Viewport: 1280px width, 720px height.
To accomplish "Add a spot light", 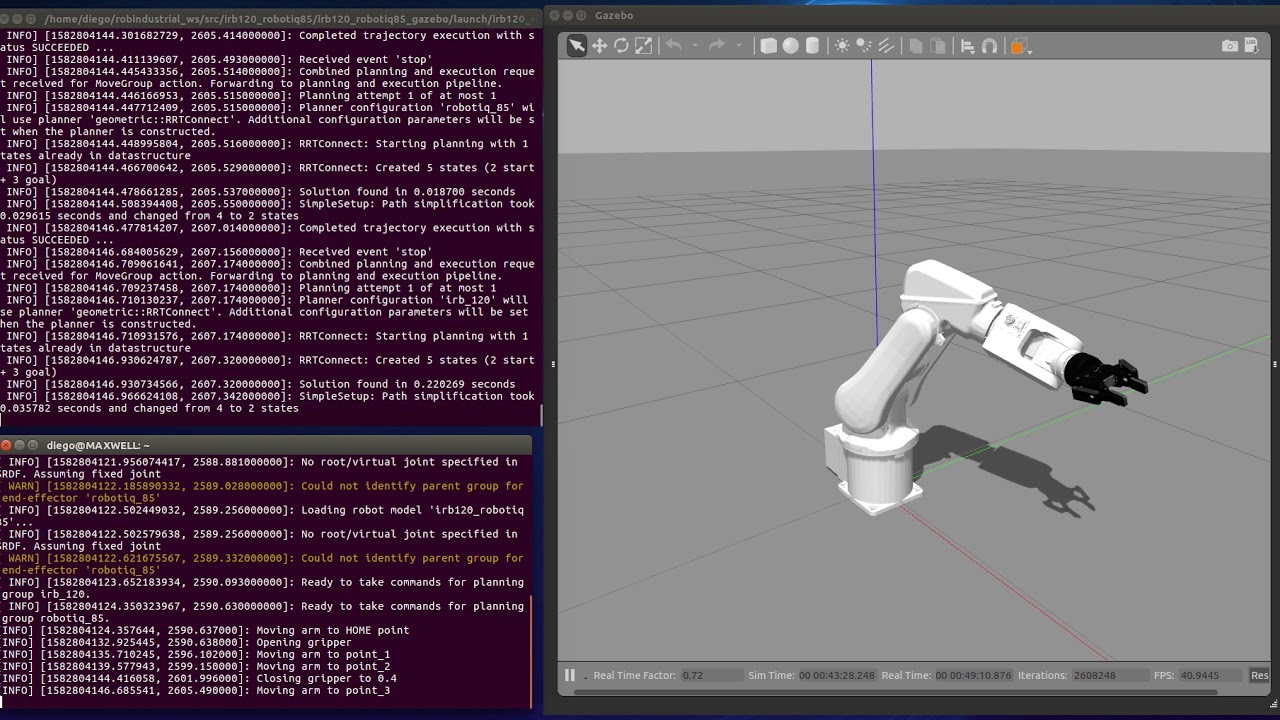I will click(x=864, y=46).
